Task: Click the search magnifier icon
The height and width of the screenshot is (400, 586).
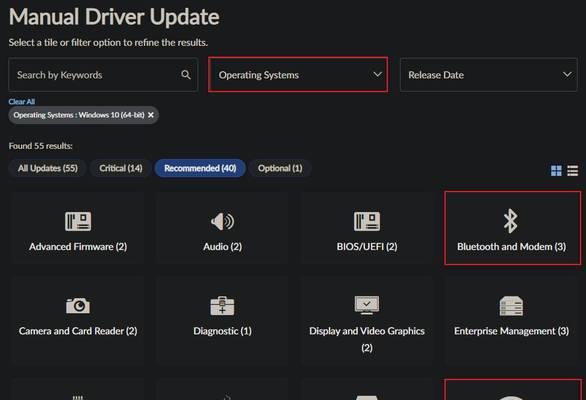Action: tap(186, 75)
